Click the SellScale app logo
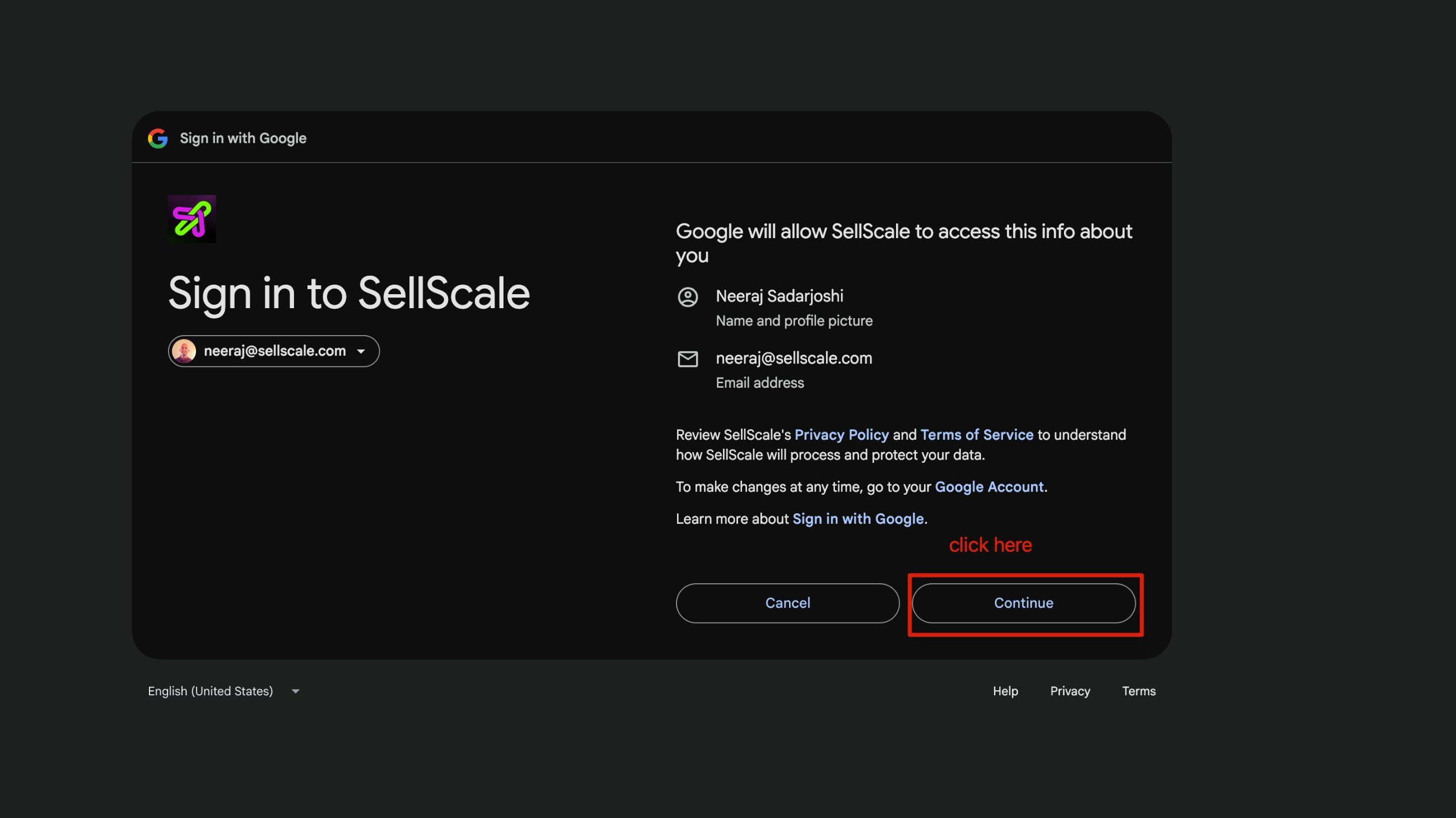Screen dimensions: 1456x818 [192, 219]
